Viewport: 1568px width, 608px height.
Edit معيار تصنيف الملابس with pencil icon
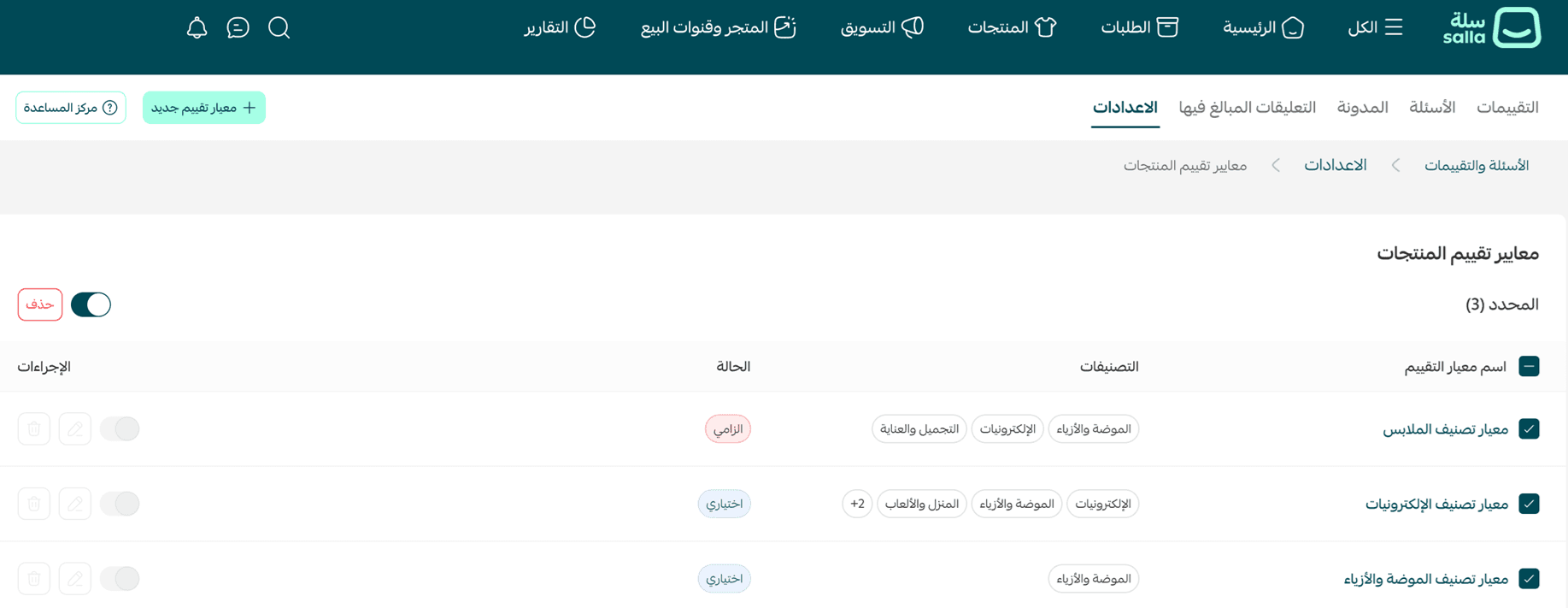(x=75, y=428)
